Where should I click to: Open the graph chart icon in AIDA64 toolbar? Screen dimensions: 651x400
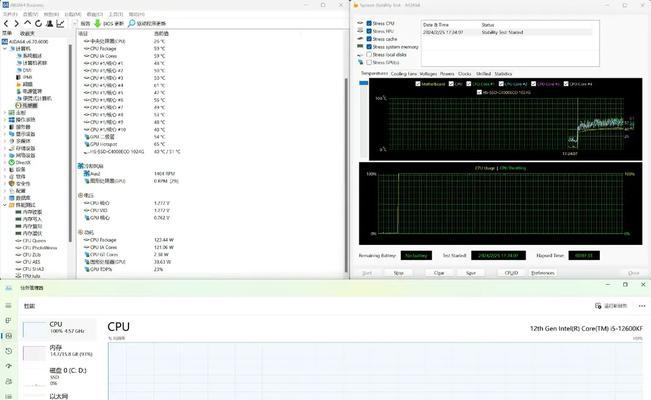(60, 24)
